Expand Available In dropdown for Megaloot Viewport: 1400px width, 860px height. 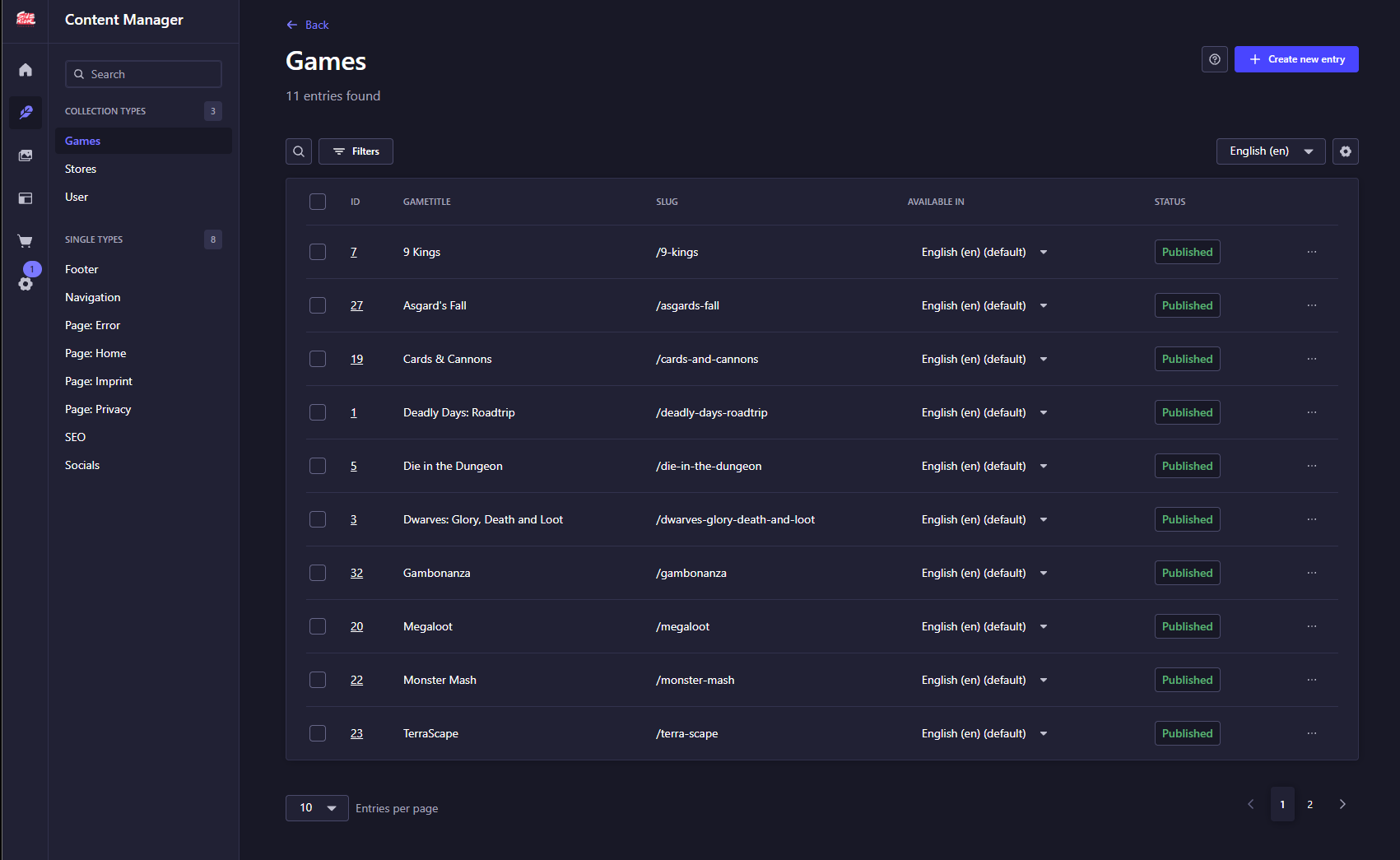[1044, 626]
